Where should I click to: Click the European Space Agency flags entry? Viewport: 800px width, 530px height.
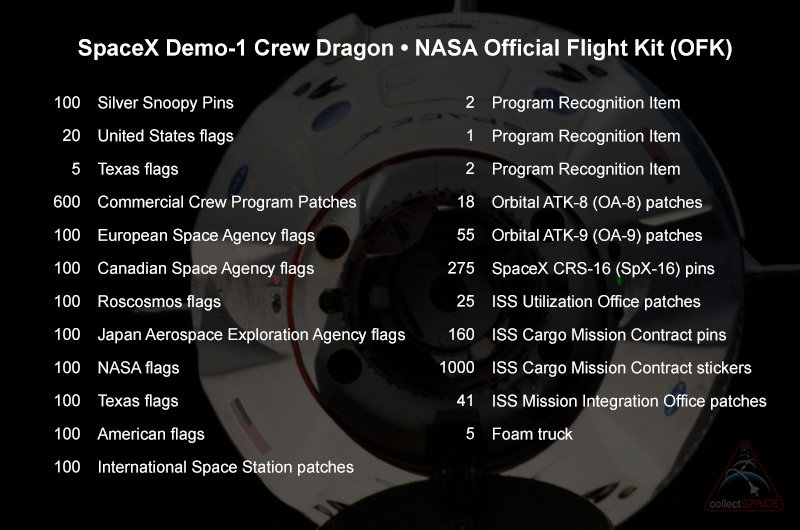(205, 235)
